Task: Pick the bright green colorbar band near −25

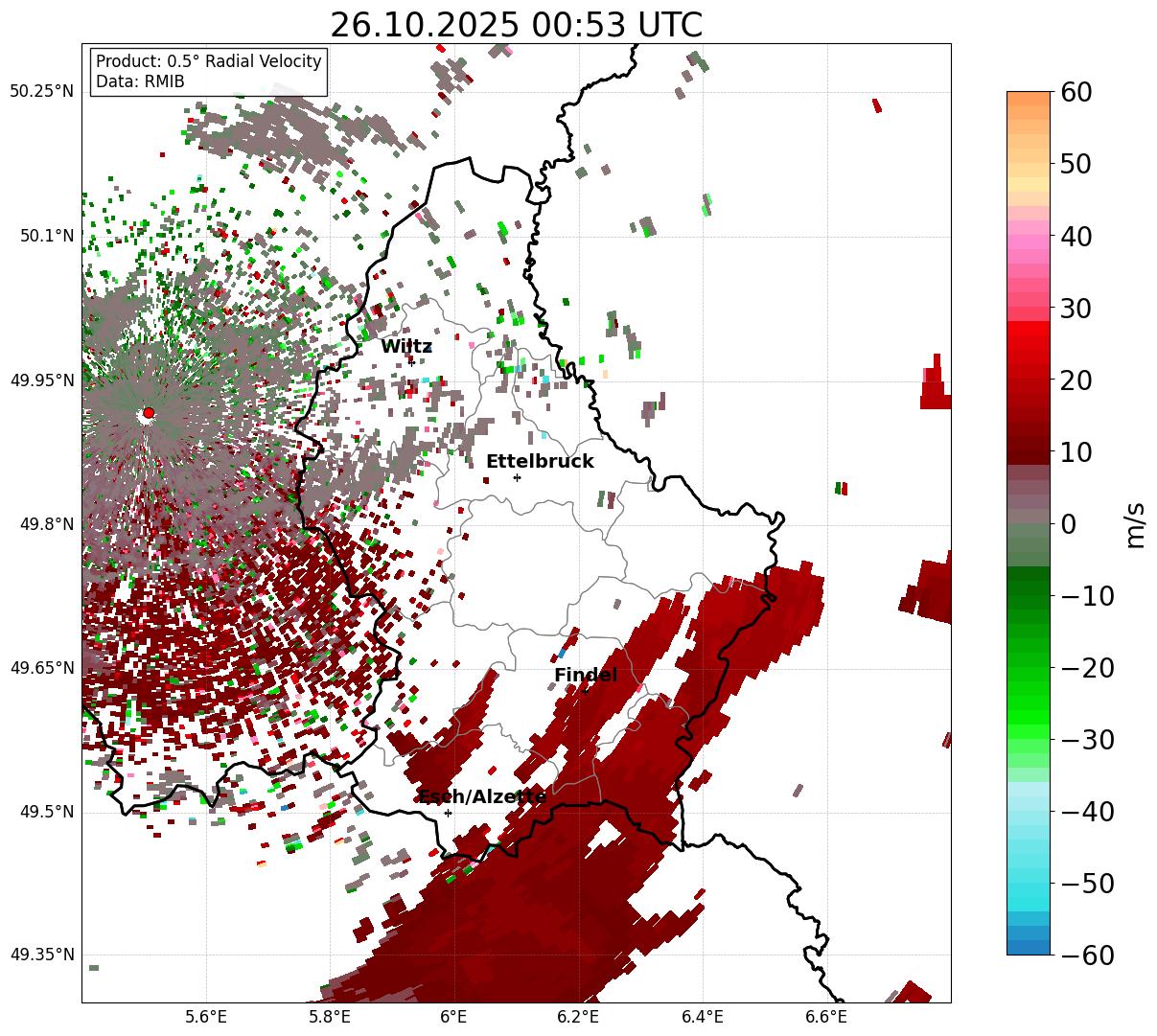Action: point(1029,704)
